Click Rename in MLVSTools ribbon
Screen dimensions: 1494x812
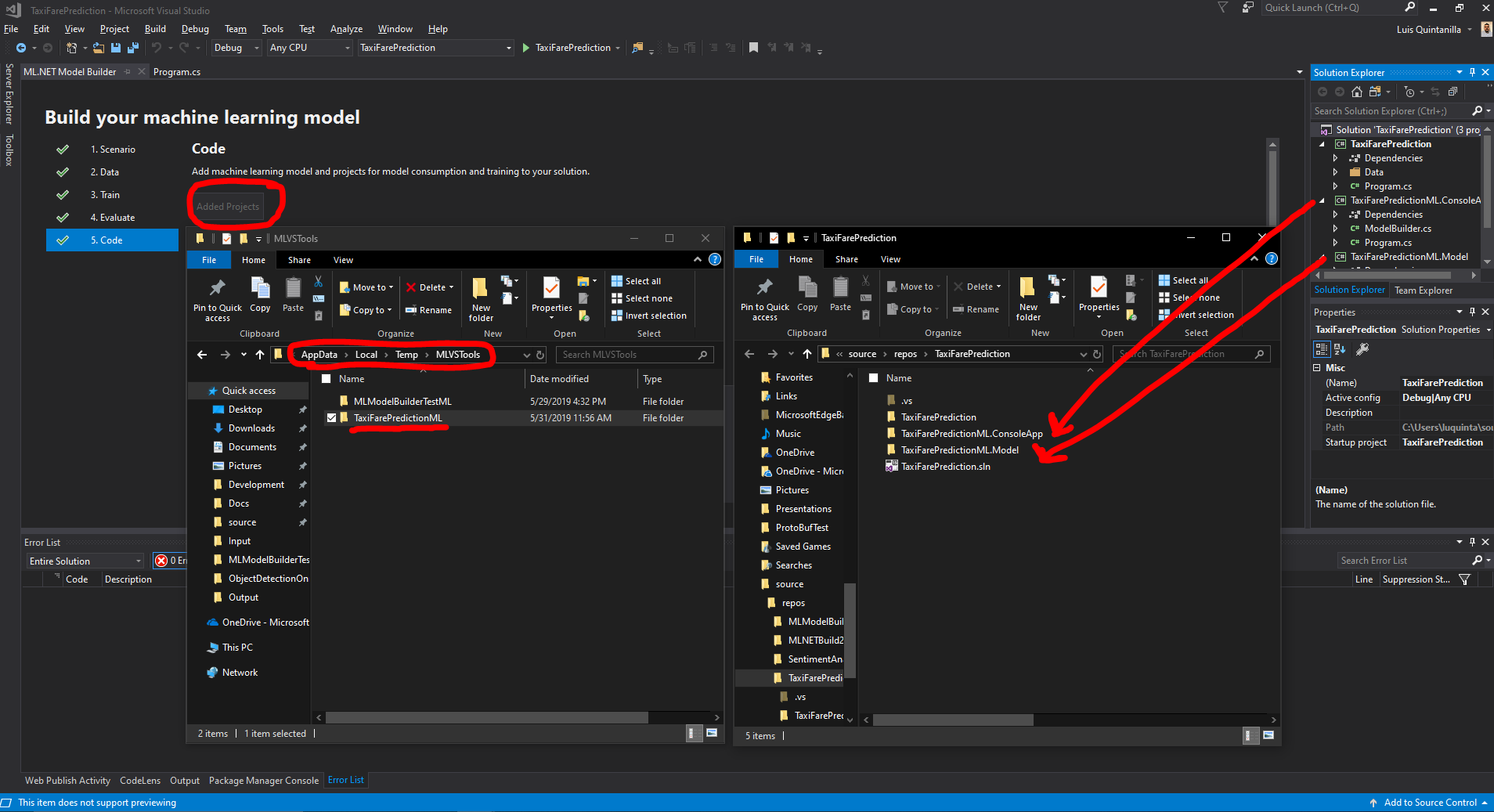[x=428, y=310]
